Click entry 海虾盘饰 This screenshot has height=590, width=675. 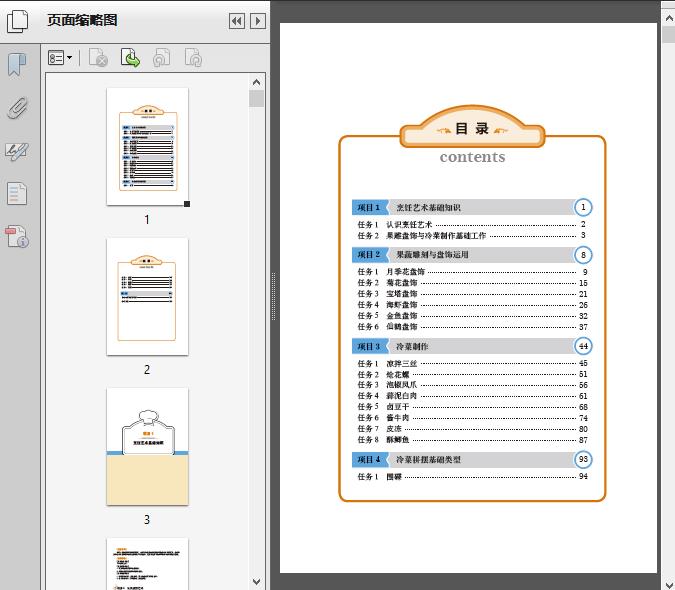coord(402,305)
